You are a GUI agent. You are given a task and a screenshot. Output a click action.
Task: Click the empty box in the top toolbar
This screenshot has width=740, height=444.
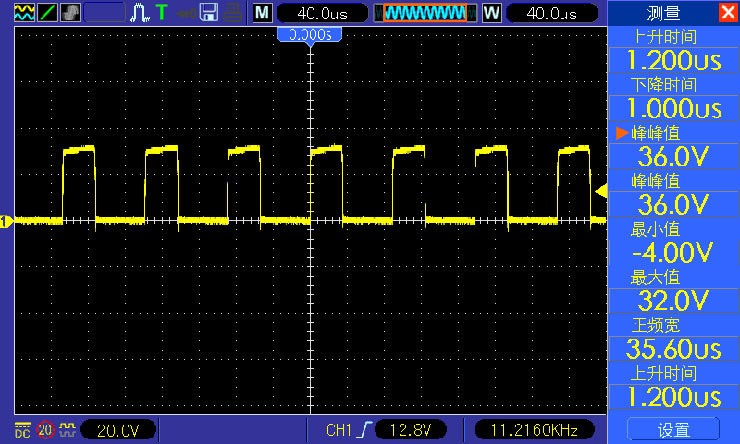click(x=104, y=12)
